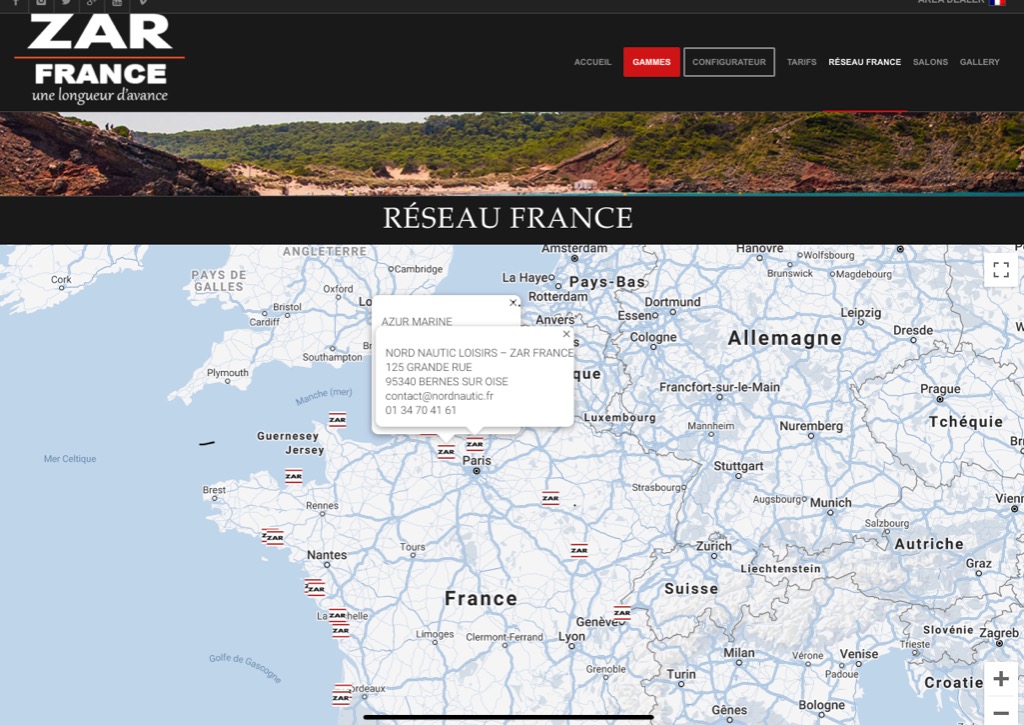
Task: Click the ZAR marker directly above Paris
Action: pos(475,444)
